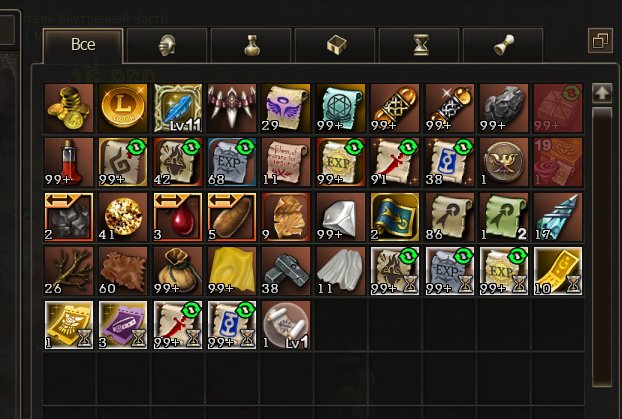Click the inventory scrollbar track
This screenshot has height=419, width=622.
(601, 246)
